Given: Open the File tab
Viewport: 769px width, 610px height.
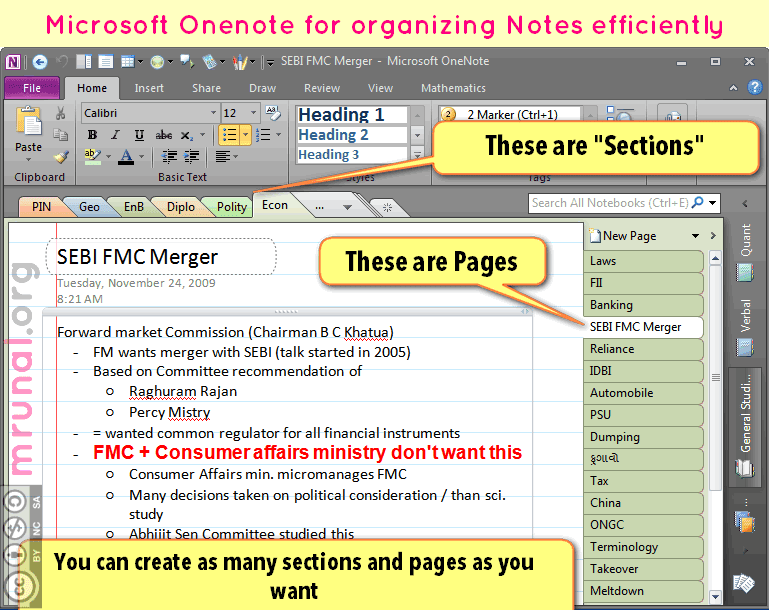Looking at the screenshot, I should coord(32,88).
